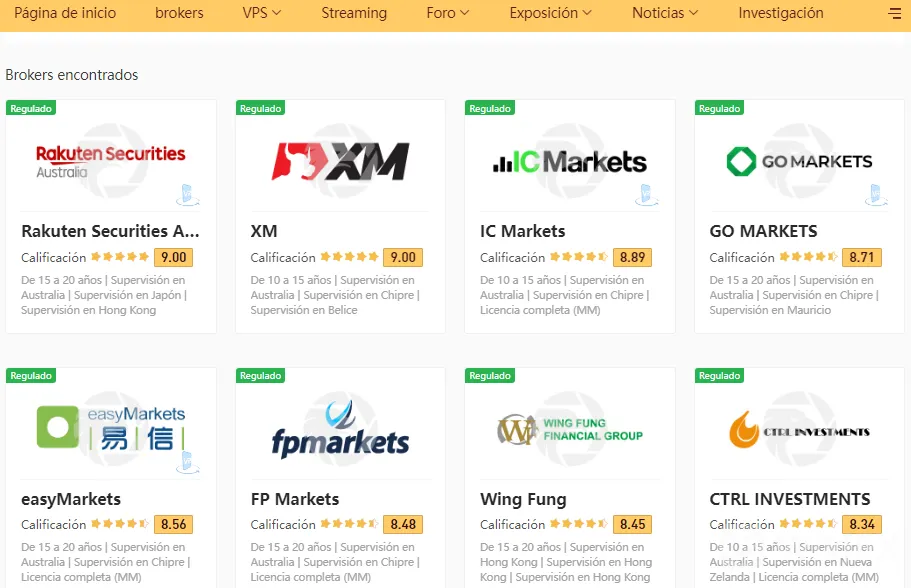The image size is (911, 588).
Task: Click the 9.00 score on Rakuten card
Action: (x=174, y=257)
